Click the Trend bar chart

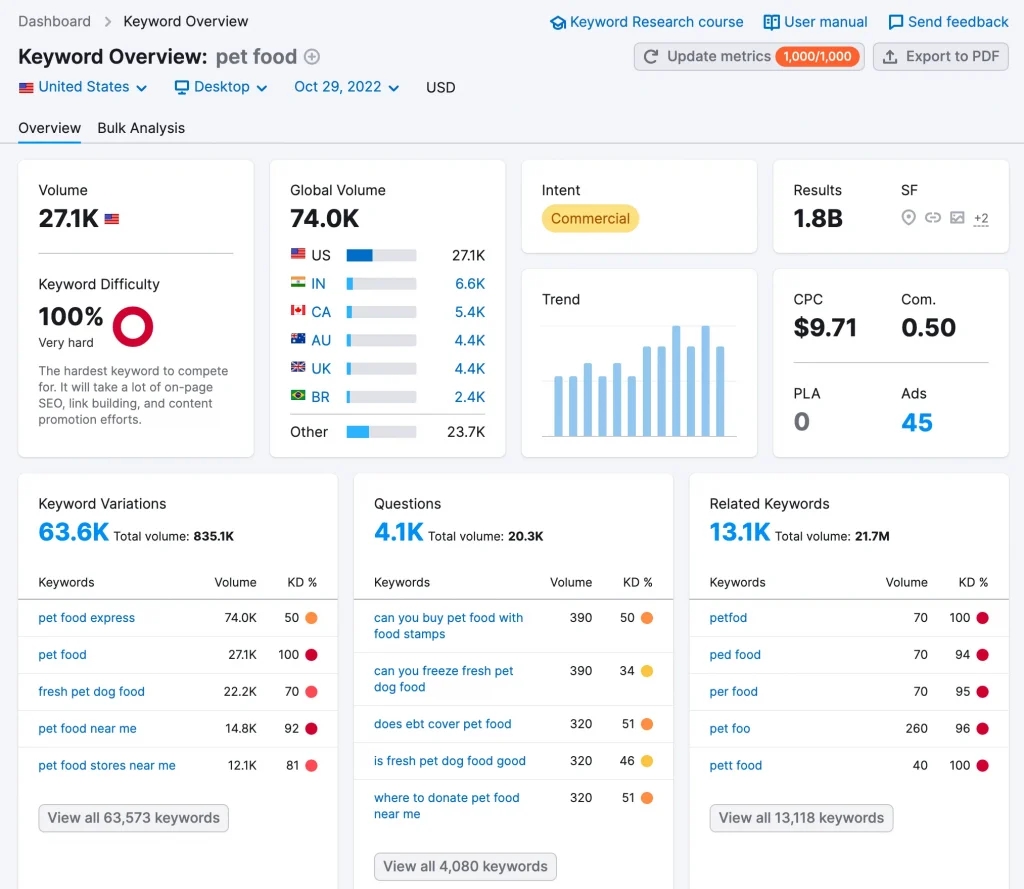click(639, 381)
